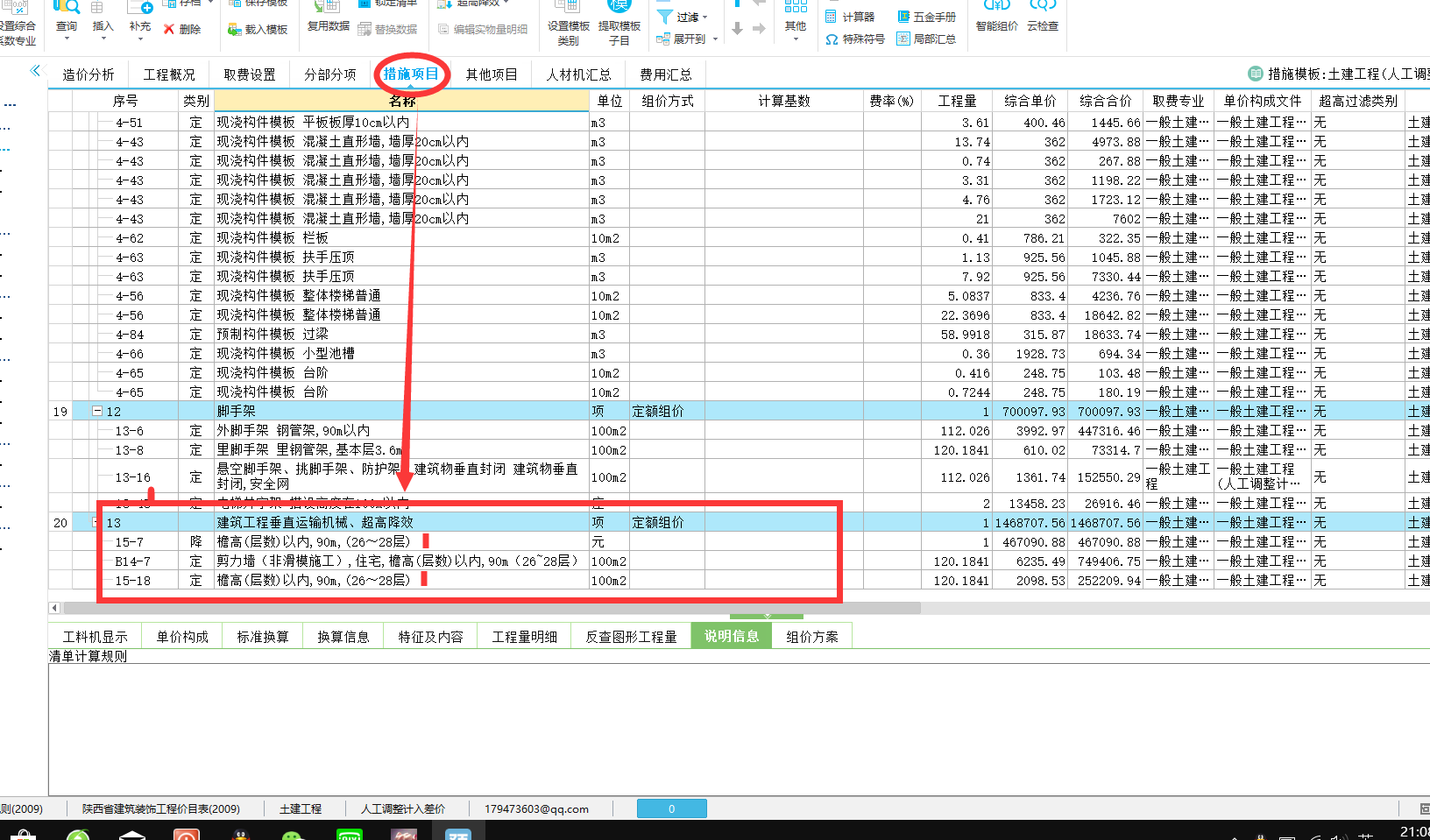1430x840 pixels.
Task: Switch to the 工程概况 tab
Action: click(x=169, y=74)
